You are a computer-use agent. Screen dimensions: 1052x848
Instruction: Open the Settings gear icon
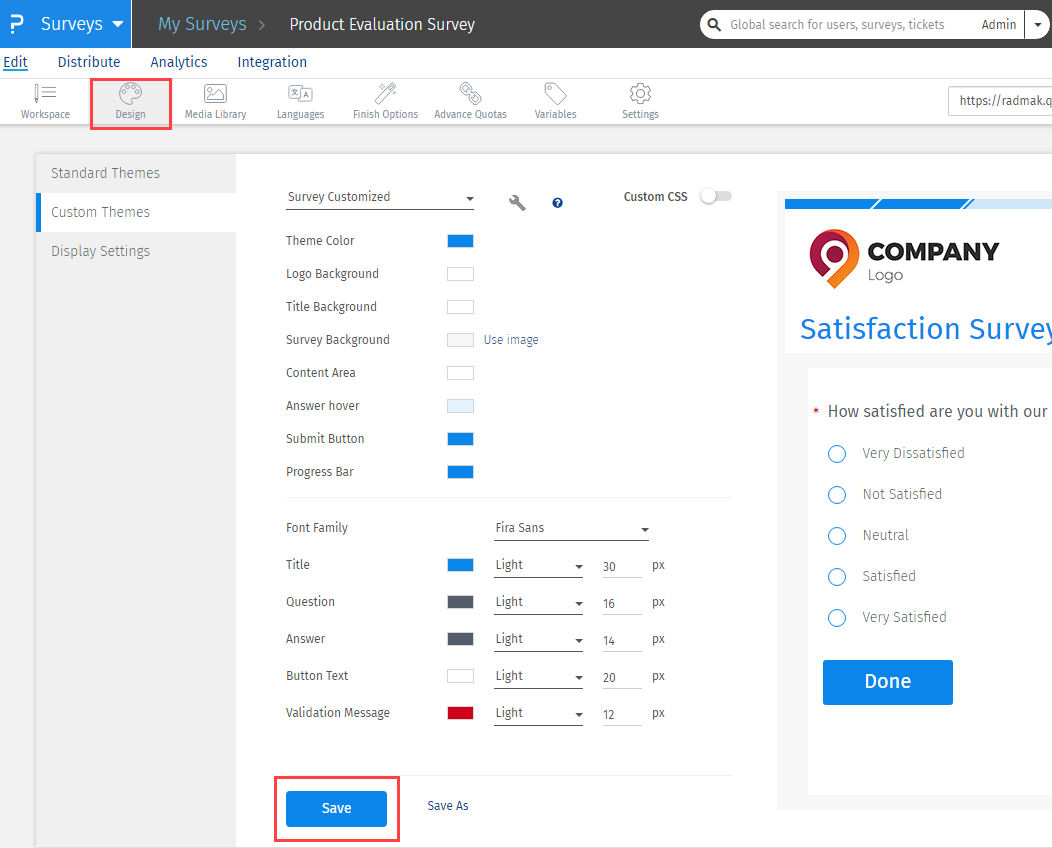click(640, 101)
